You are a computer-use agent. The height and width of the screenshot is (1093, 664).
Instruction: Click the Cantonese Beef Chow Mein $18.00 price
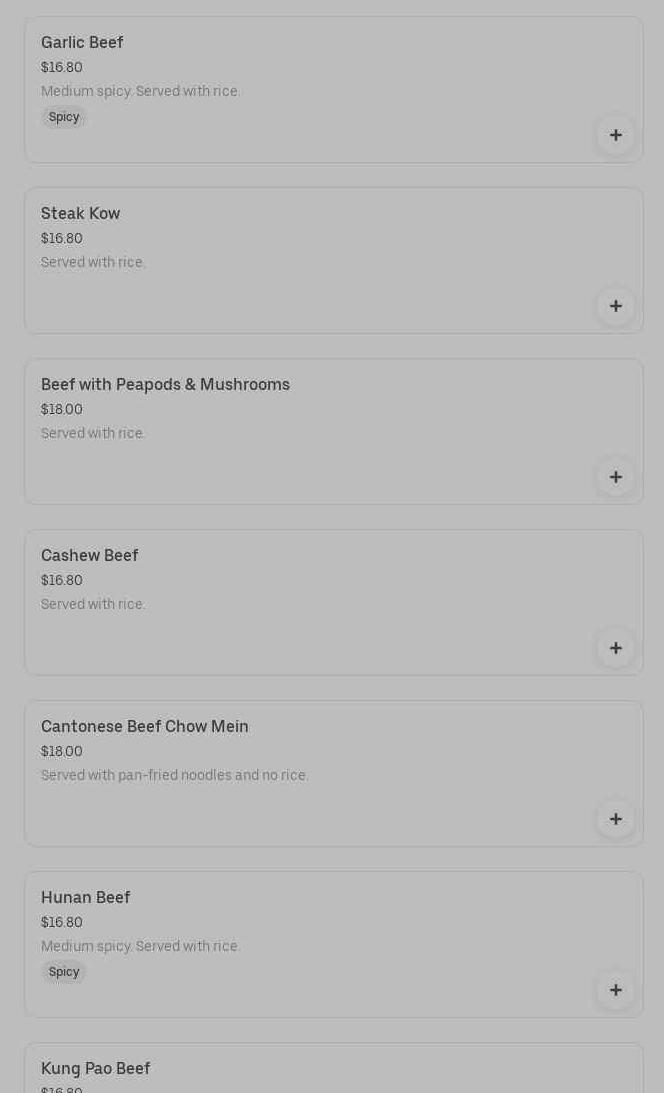62,752
